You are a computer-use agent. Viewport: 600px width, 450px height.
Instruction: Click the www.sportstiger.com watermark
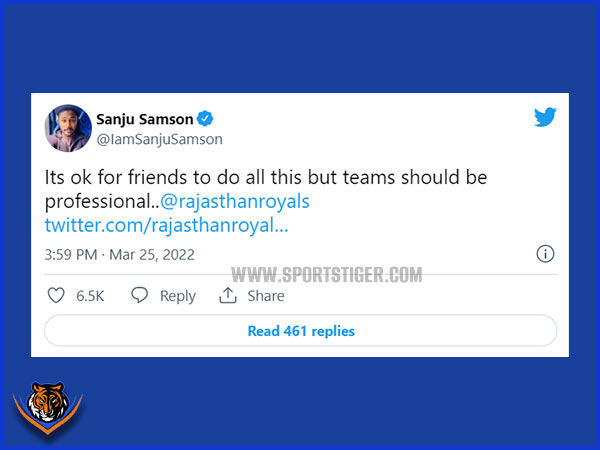[327, 275]
